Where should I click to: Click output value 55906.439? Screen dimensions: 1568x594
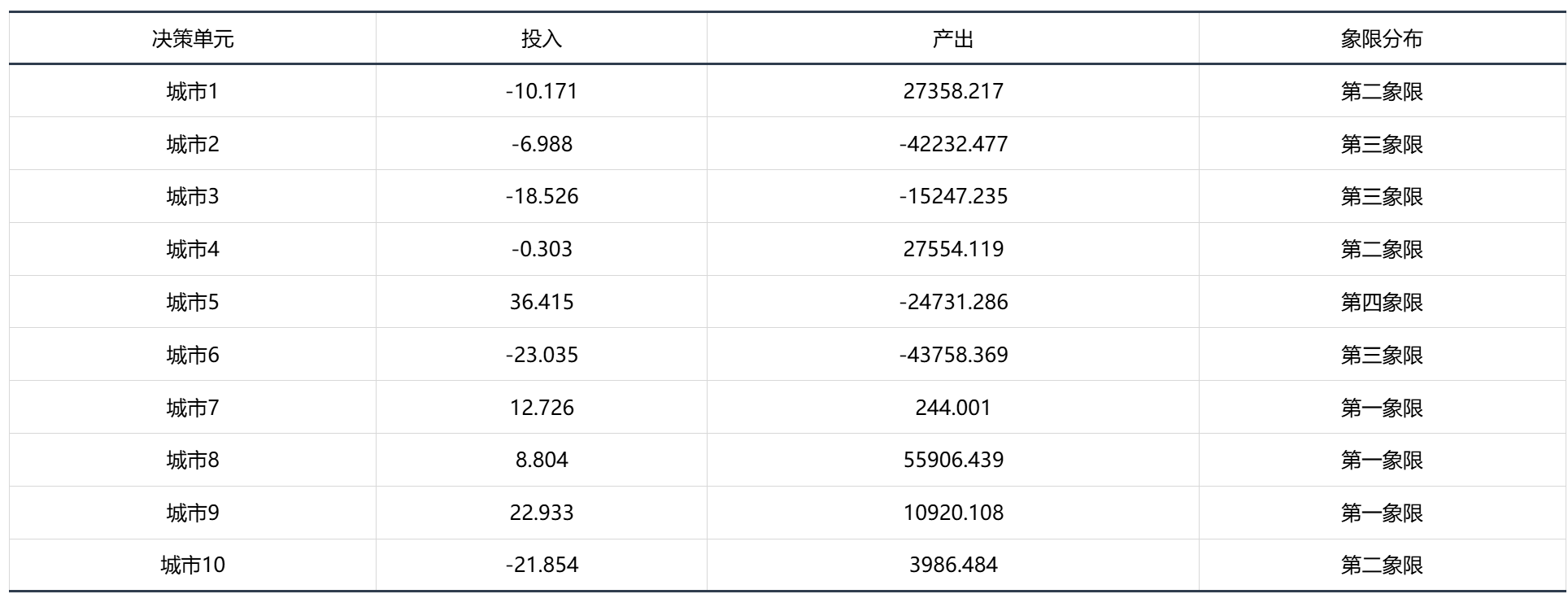pyautogui.click(x=953, y=460)
